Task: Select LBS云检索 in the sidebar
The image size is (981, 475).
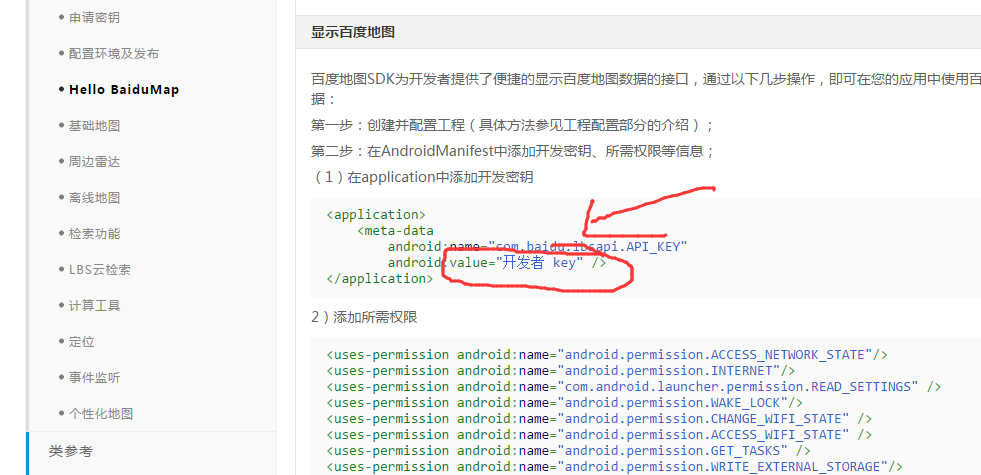Action: [100, 270]
